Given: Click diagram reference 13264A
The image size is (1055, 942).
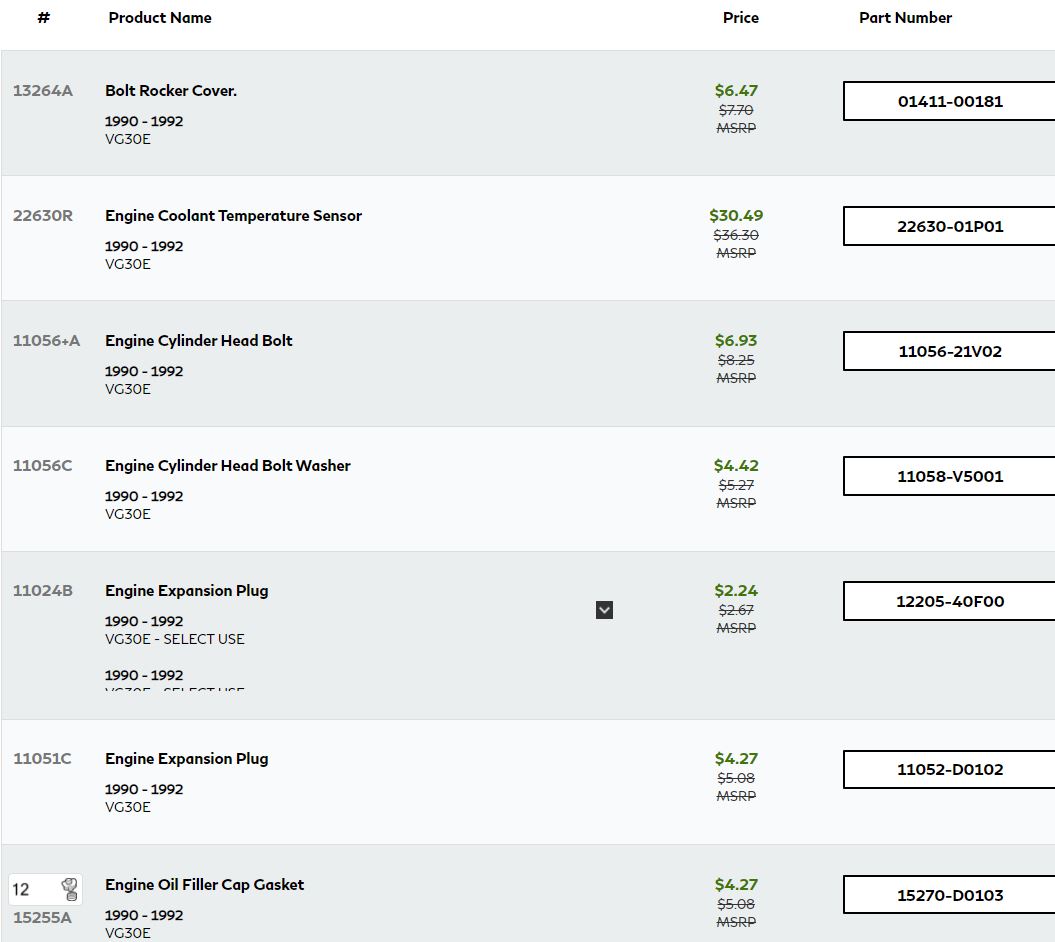Looking at the screenshot, I should [43, 91].
